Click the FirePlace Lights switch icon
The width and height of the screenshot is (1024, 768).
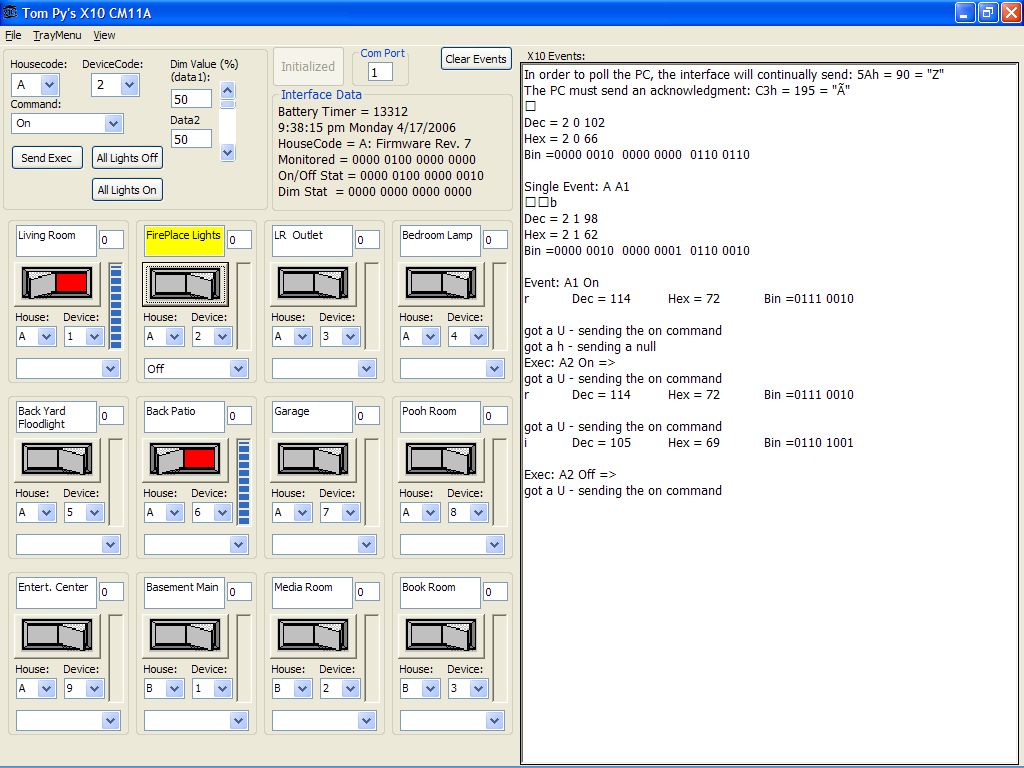(185, 283)
